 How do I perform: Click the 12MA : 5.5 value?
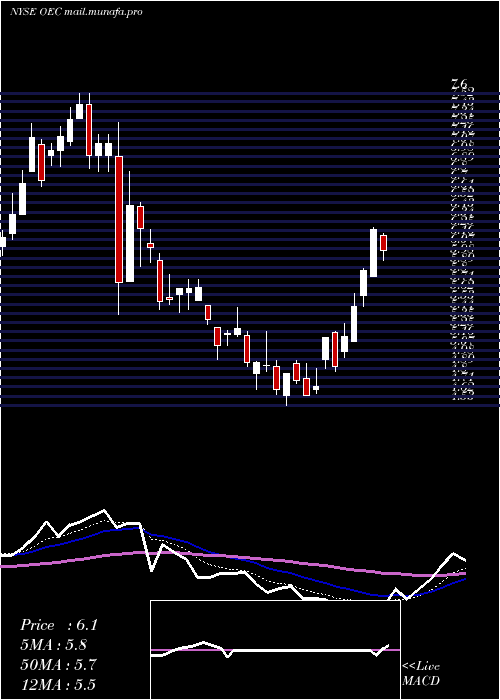click(58, 685)
